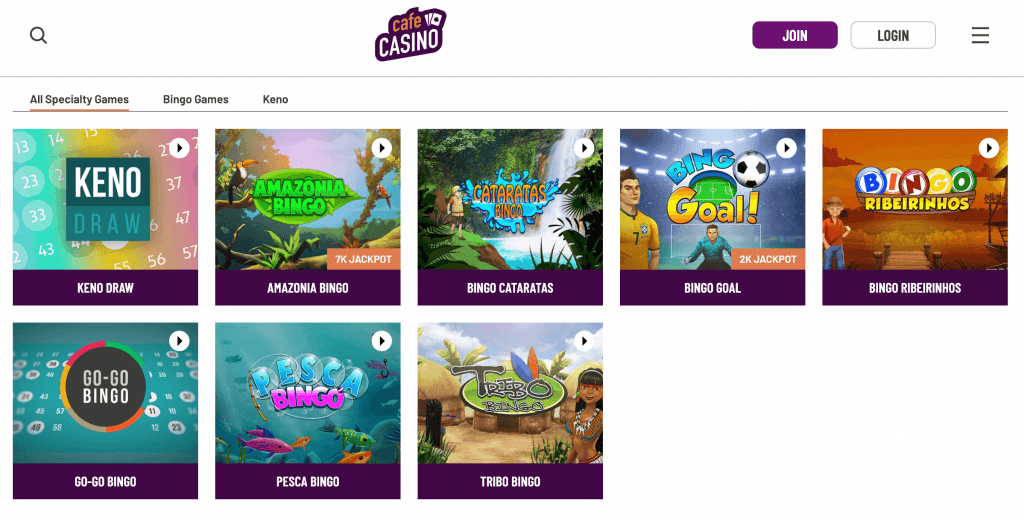This screenshot has width=1024, height=518.
Task: Open the Keno Draw game thumbnail
Action: pyautogui.click(x=105, y=199)
